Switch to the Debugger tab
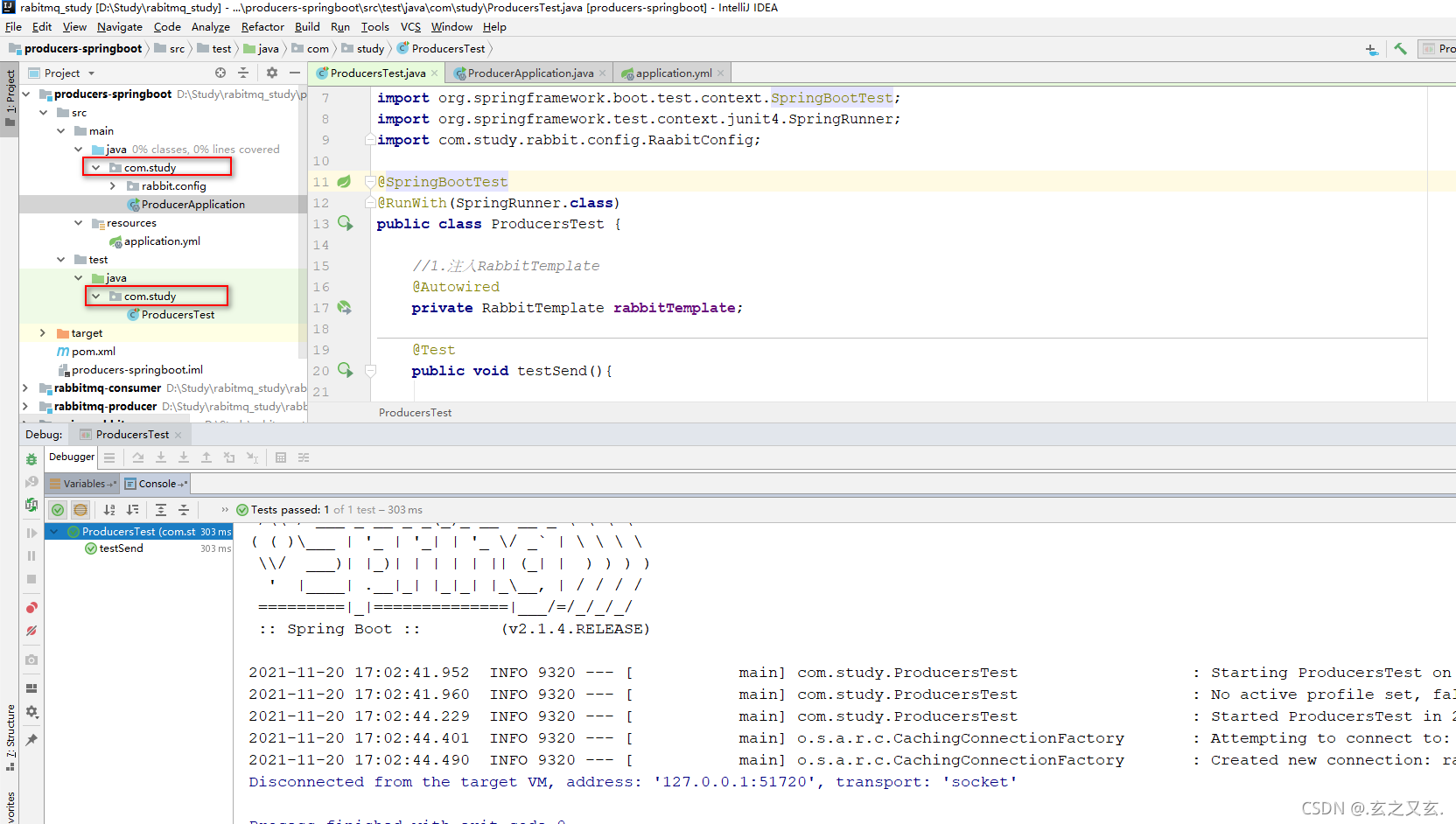The width and height of the screenshot is (1456, 824). (x=72, y=457)
